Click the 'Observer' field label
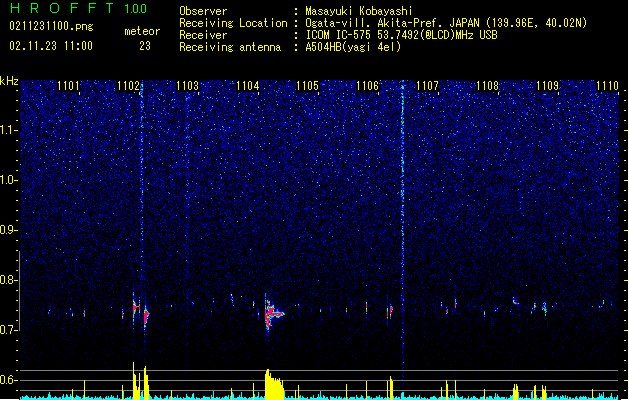The height and width of the screenshot is (400, 629). tap(203, 11)
